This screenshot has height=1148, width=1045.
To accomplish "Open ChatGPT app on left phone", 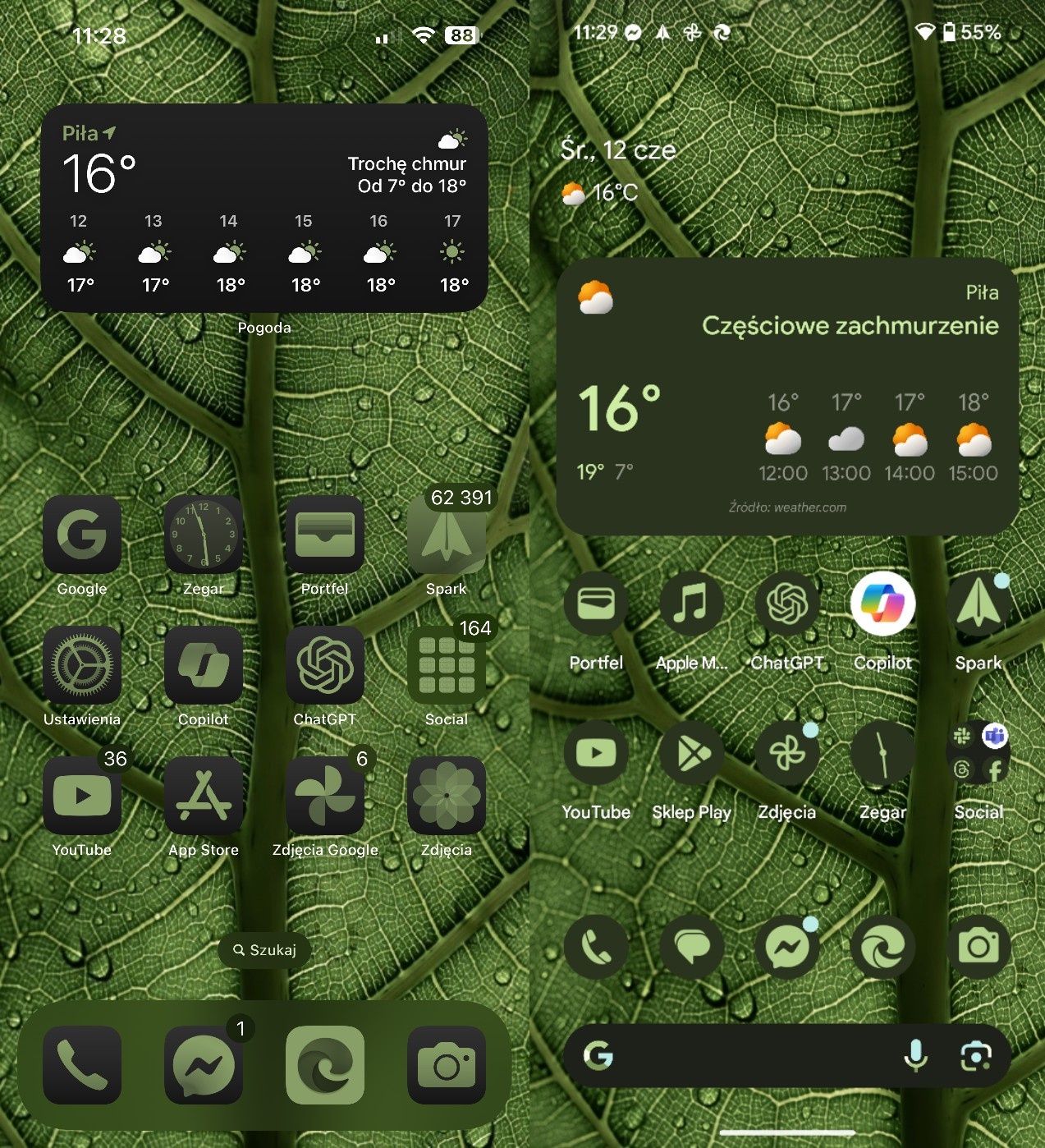I will tap(325, 664).
